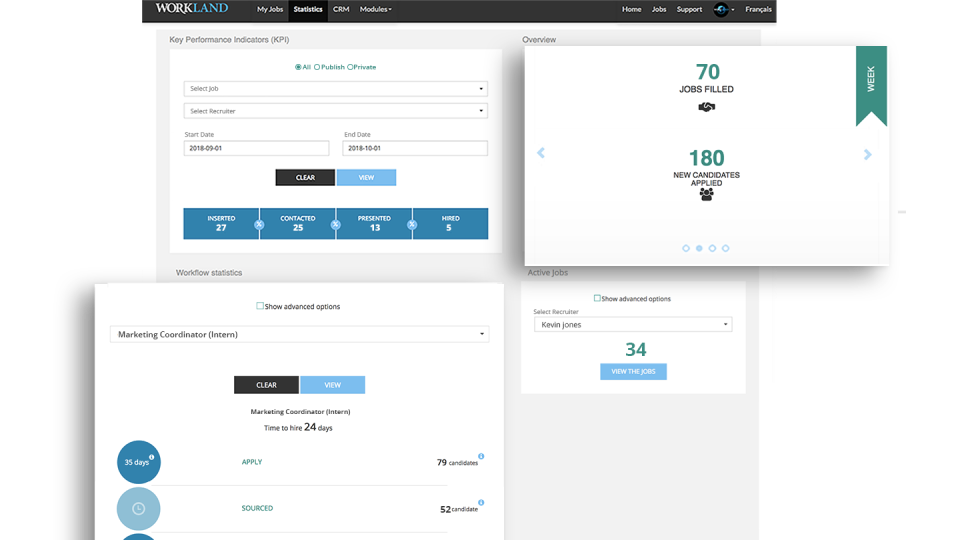The width and height of the screenshot is (960, 540).
Task: Click the new candidates people icon
Action: (707, 195)
